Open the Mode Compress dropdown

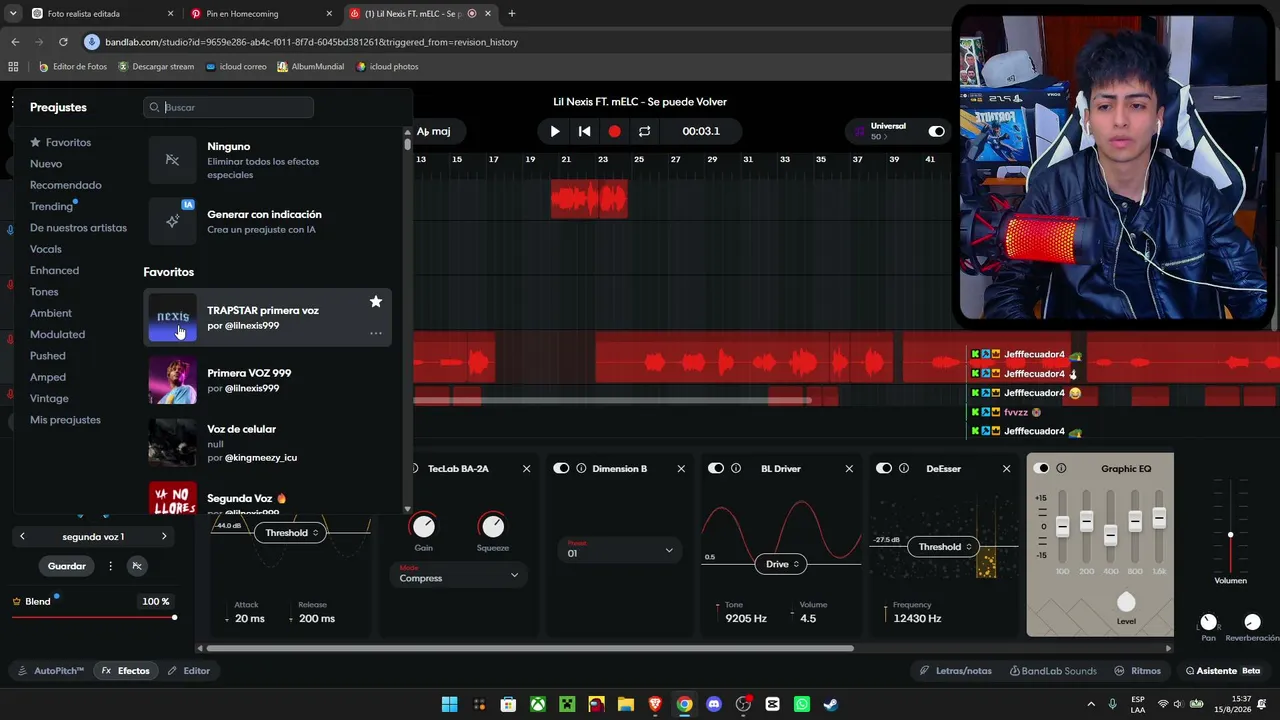459,575
